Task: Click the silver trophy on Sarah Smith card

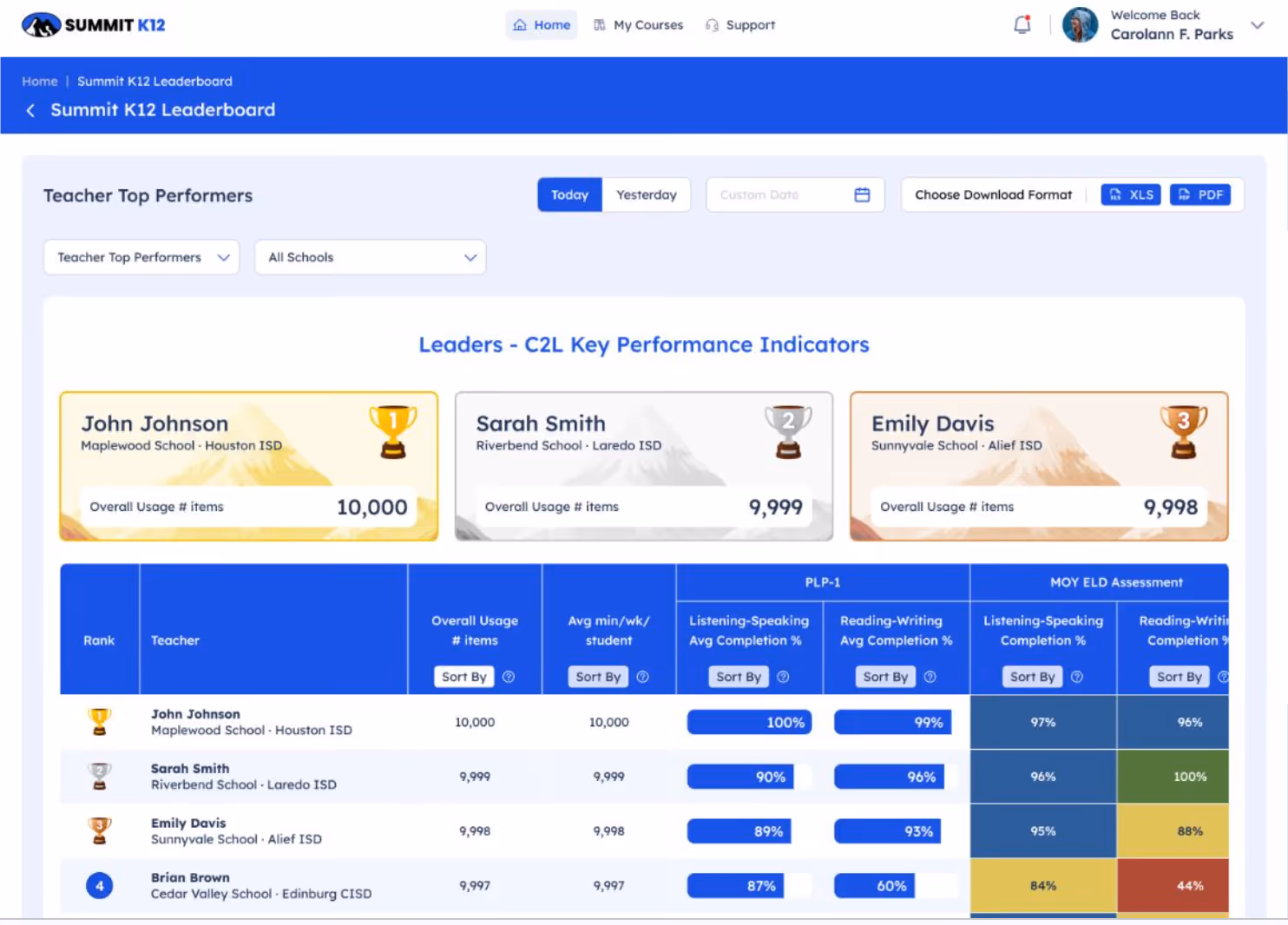Action: point(788,431)
